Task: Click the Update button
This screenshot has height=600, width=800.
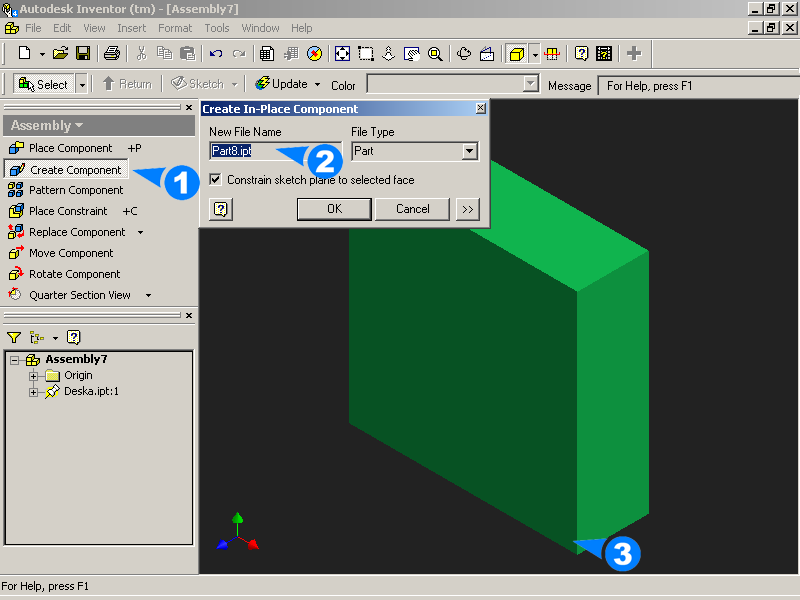Action: pos(281,84)
